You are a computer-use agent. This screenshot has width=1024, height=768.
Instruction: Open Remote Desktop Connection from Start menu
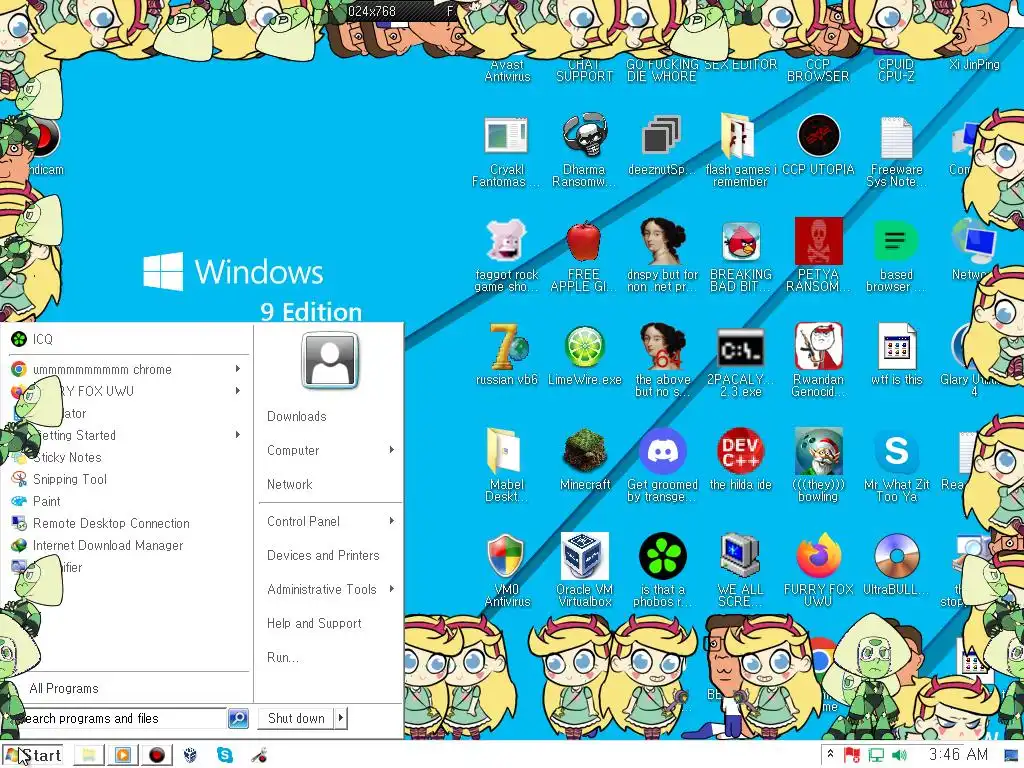tap(127, 523)
